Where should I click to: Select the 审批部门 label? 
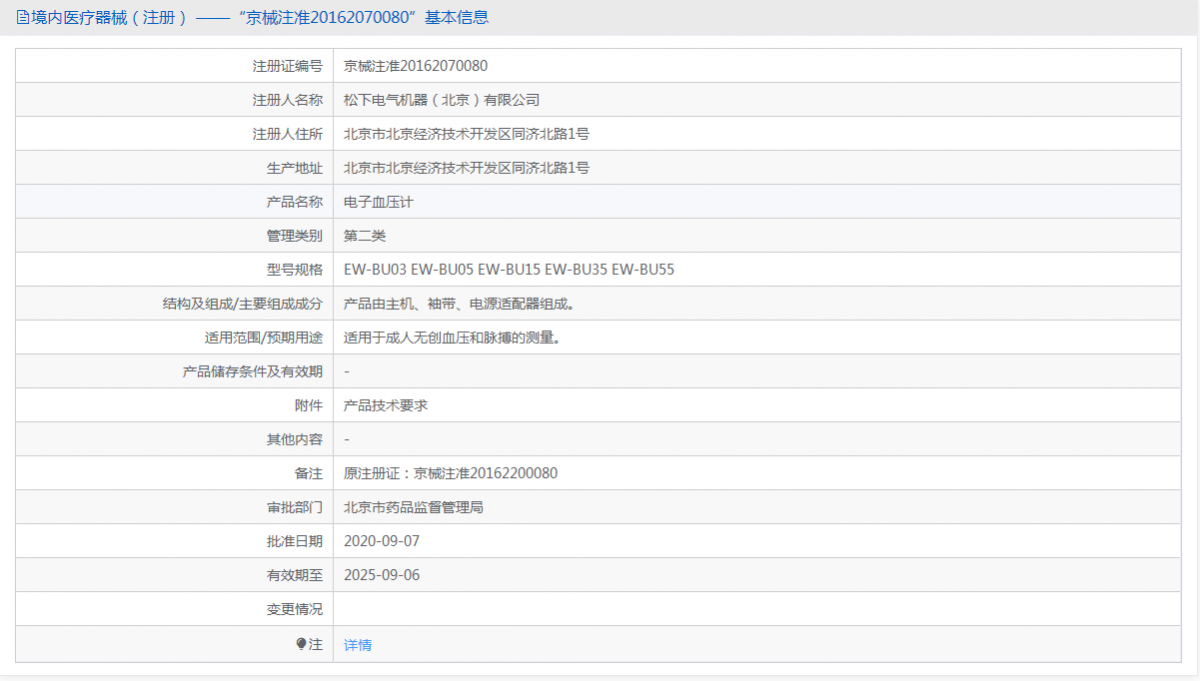click(x=295, y=508)
